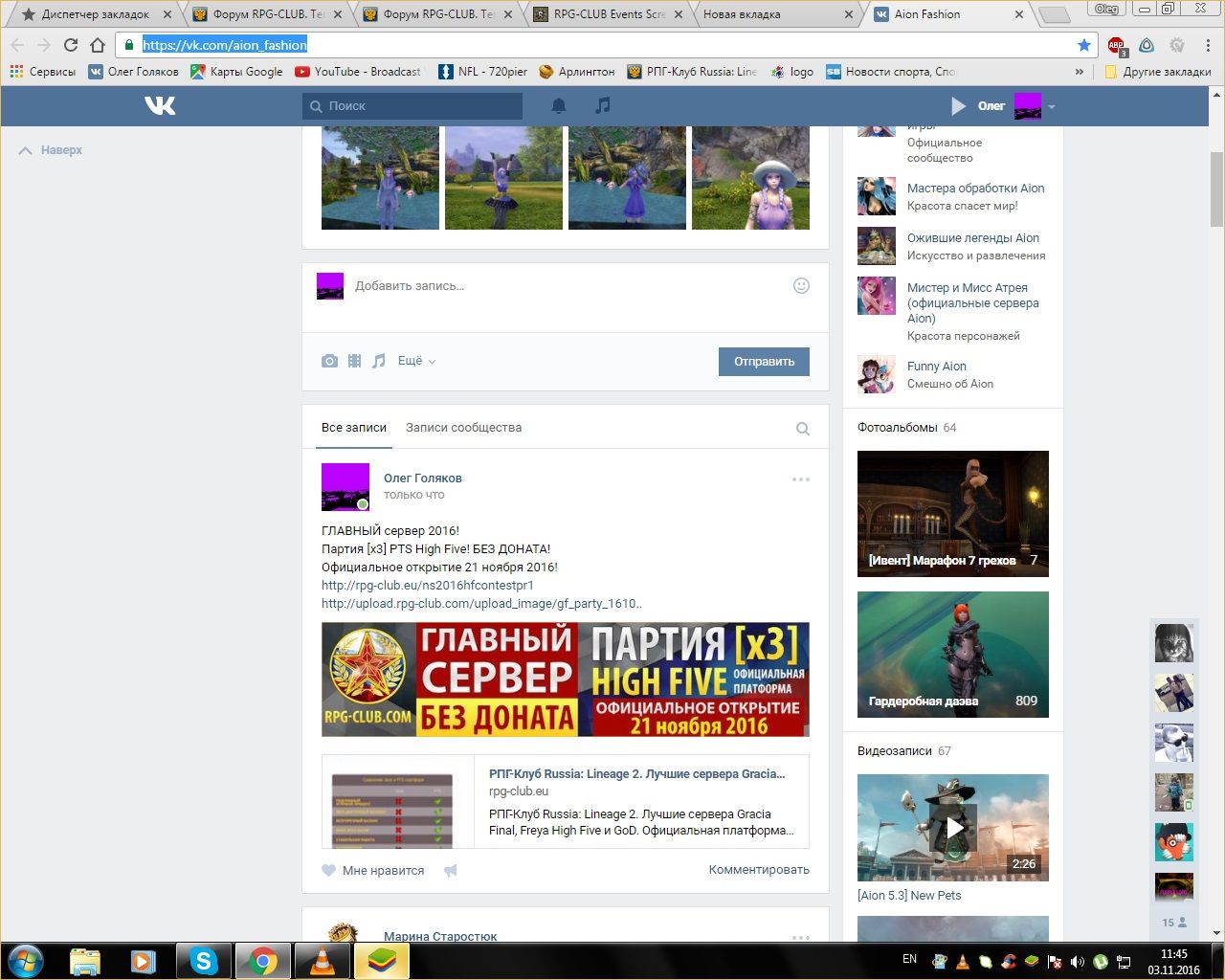
Task: Switch to the Диспетчер закладок tab
Action: (x=95, y=14)
